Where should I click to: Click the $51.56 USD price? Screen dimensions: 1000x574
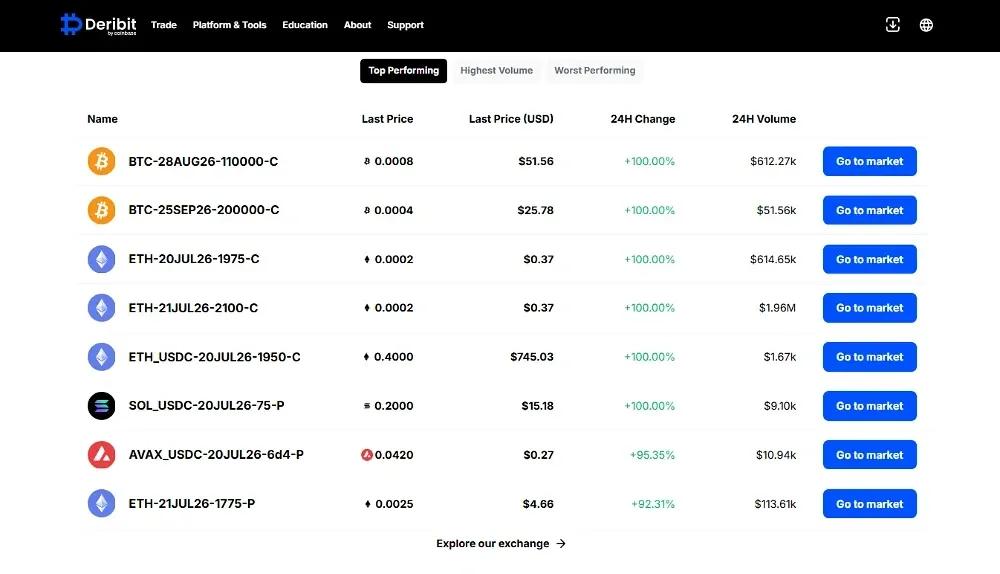point(536,161)
